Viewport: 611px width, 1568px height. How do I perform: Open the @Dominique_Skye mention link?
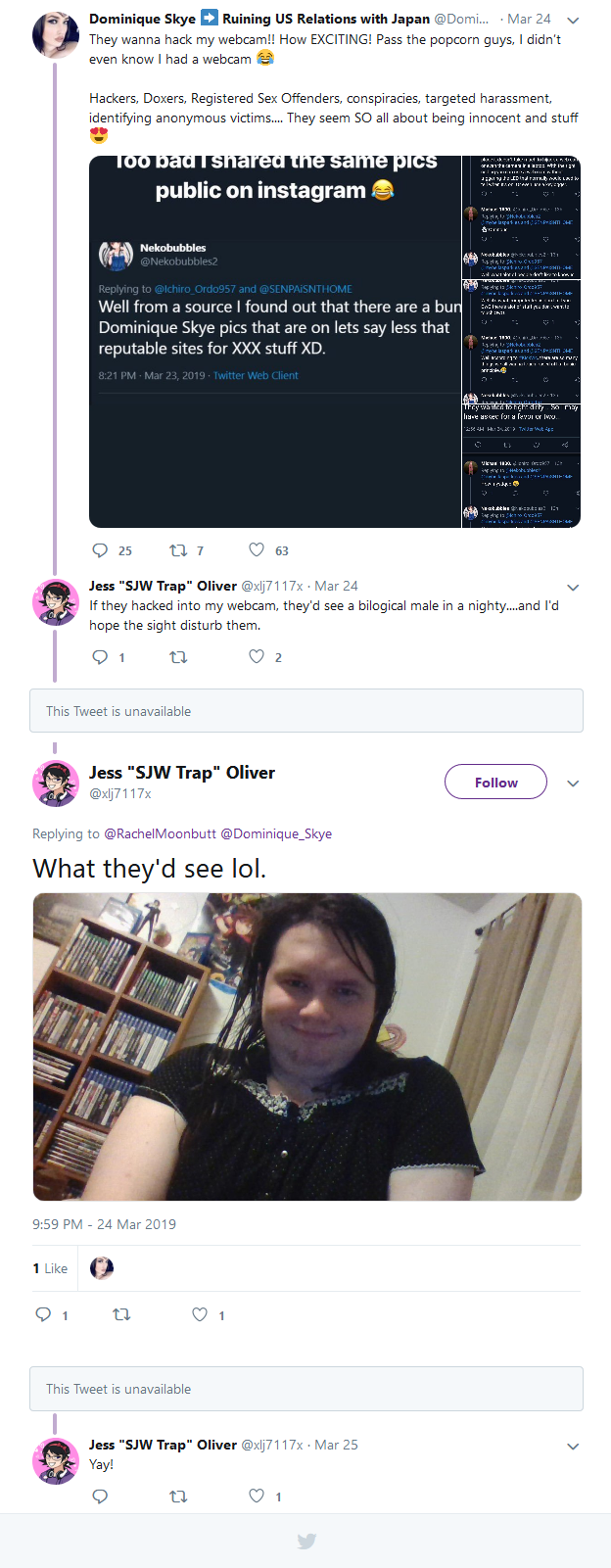point(276,833)
